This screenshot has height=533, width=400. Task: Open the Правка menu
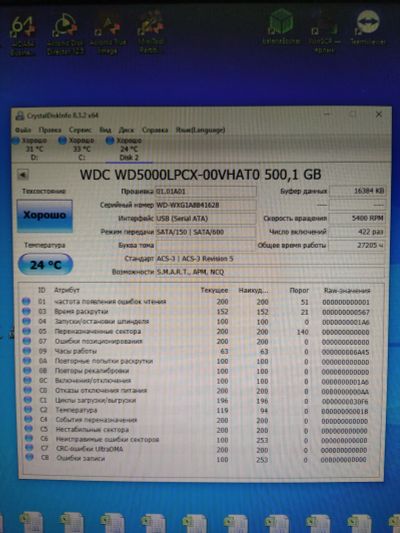click(50, 130)
